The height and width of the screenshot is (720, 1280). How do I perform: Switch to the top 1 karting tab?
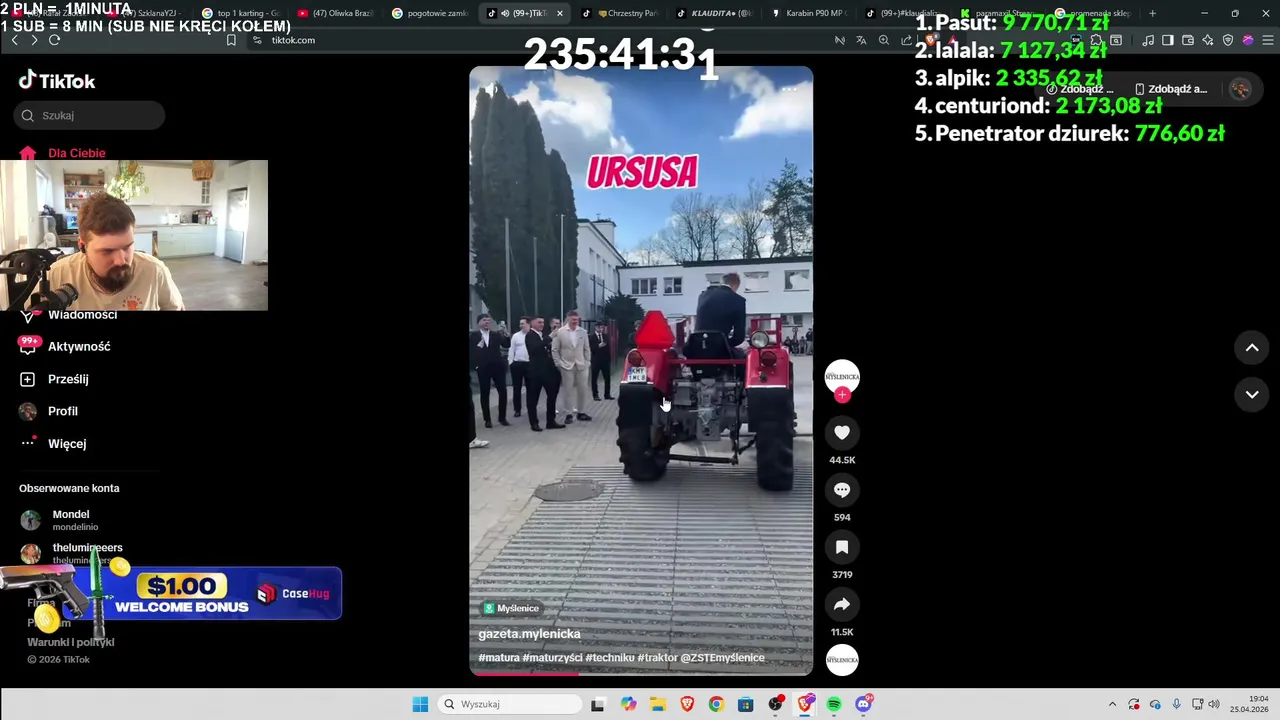click(x=239, y=13)
